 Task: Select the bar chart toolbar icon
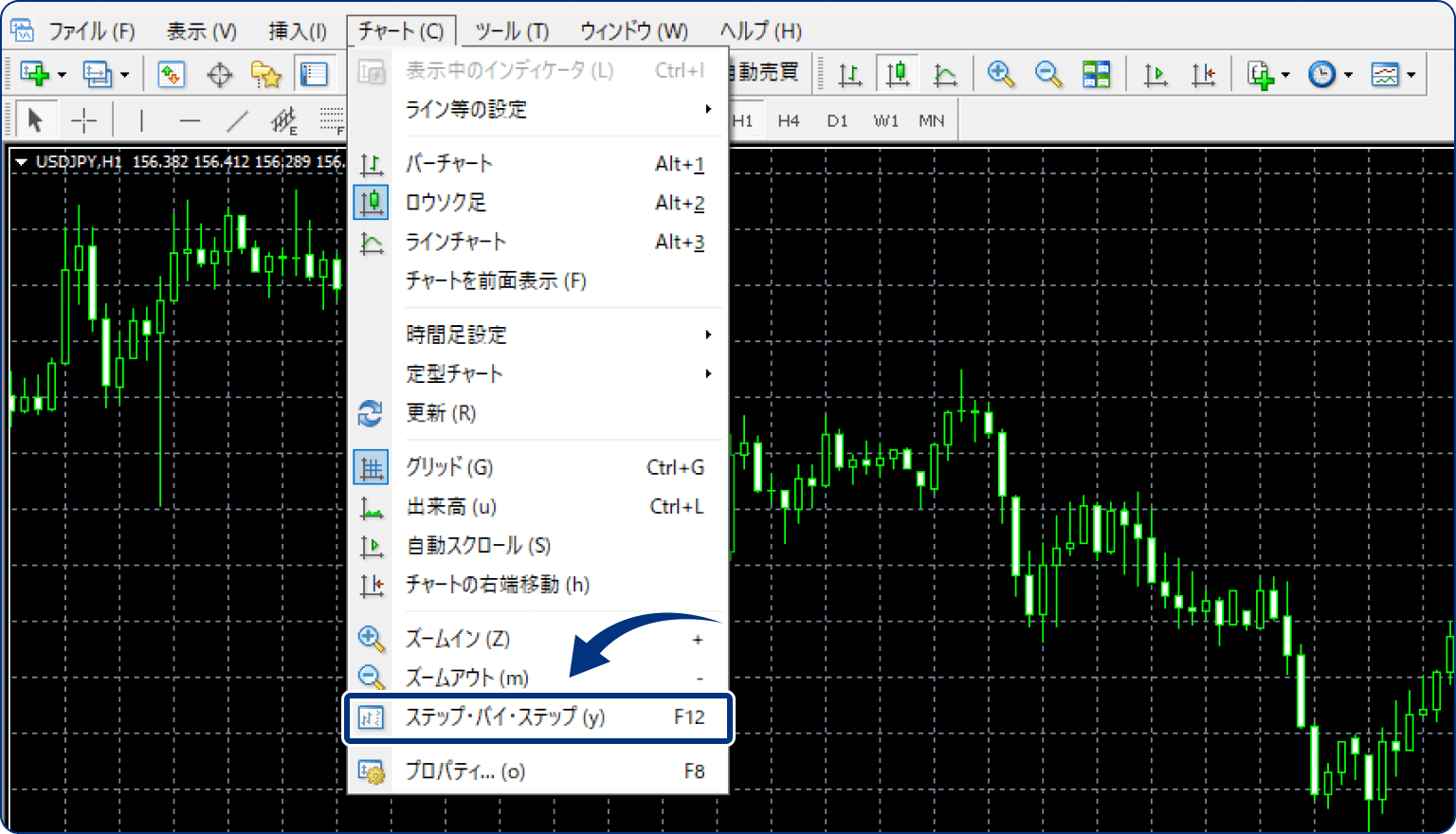[x=850, y=73]
